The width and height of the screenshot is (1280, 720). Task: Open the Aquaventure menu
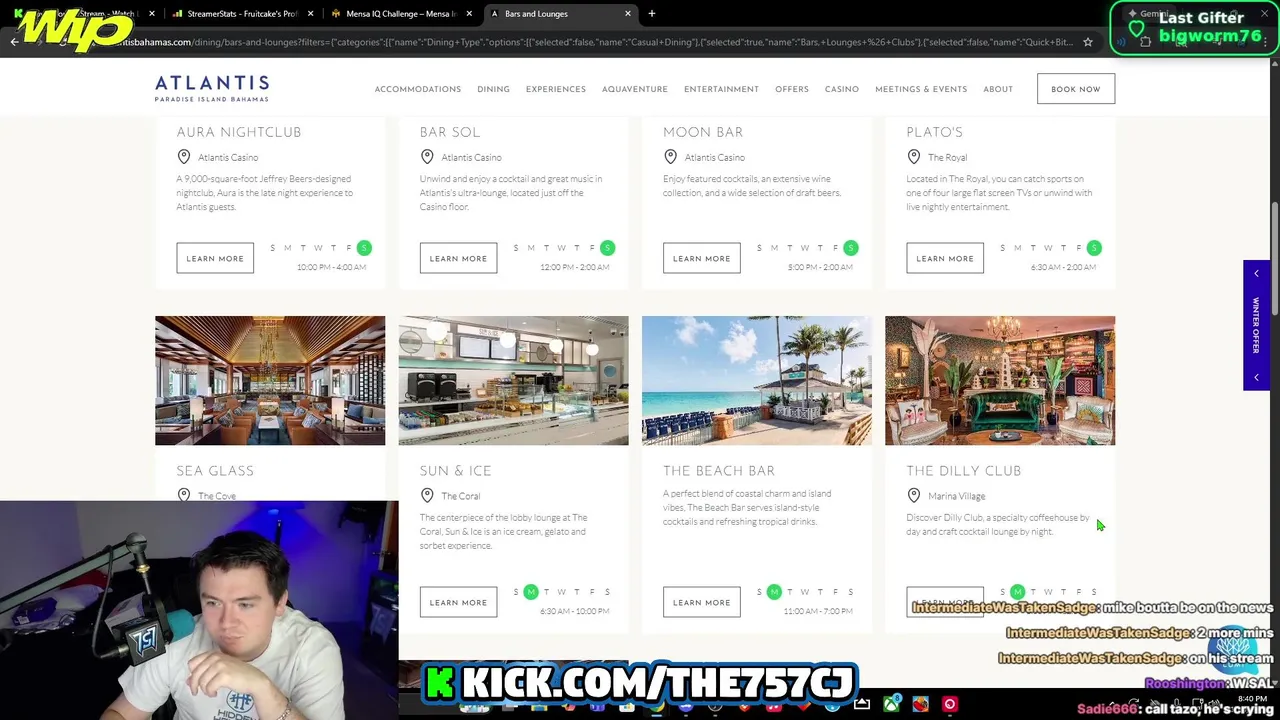(x=635, y=89)
